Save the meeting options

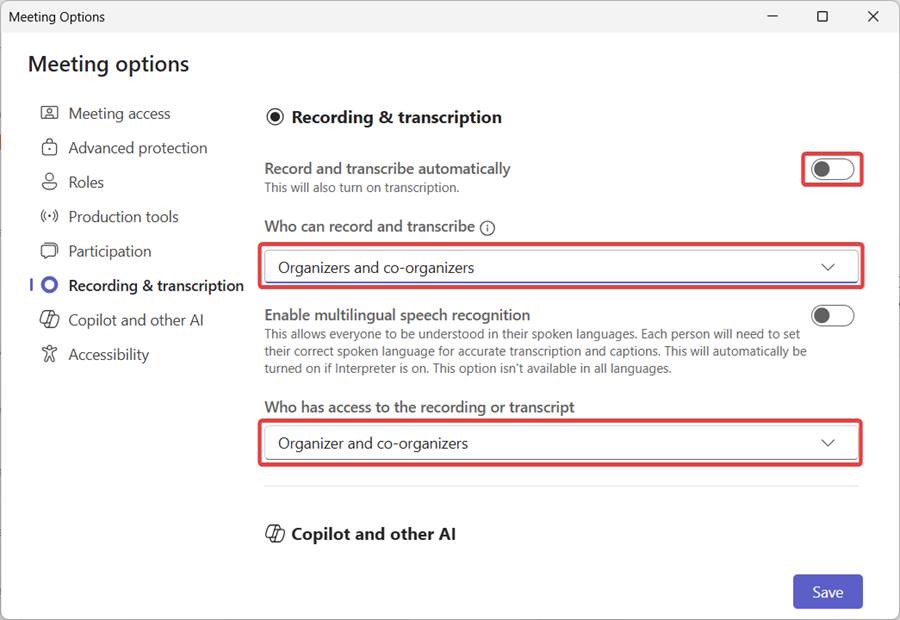point(827,592)
